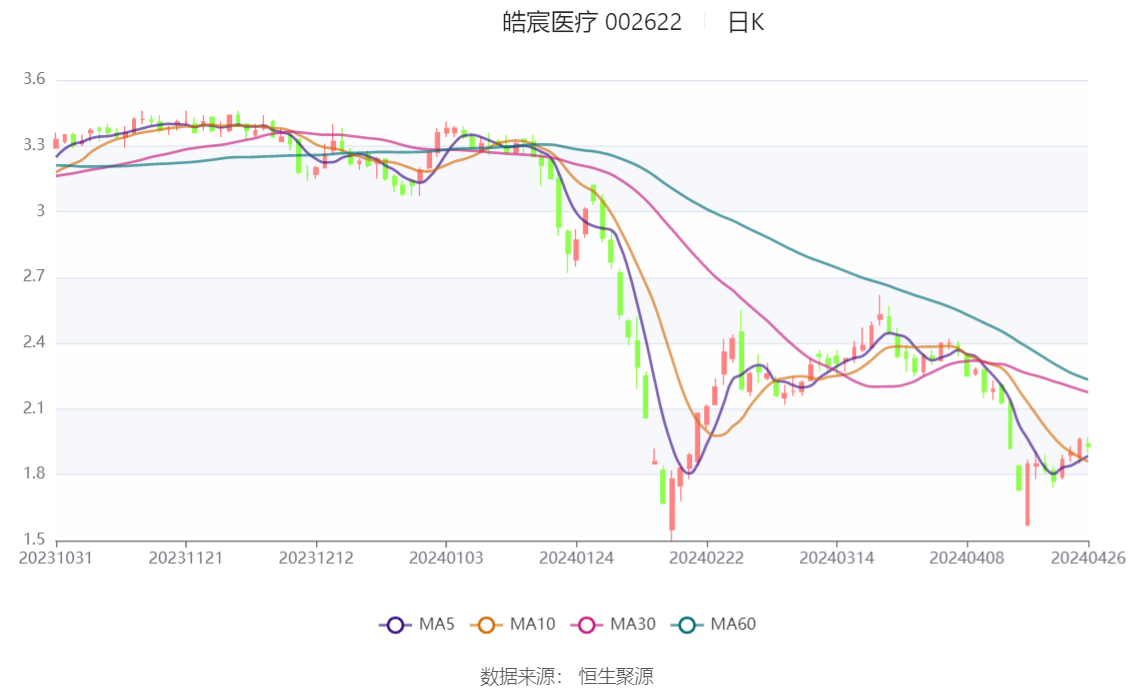Image resolution: width=1134 pixels, height=689 pixels.
Task: Click the x-axis date 20231212
Action: pos(316,558)
